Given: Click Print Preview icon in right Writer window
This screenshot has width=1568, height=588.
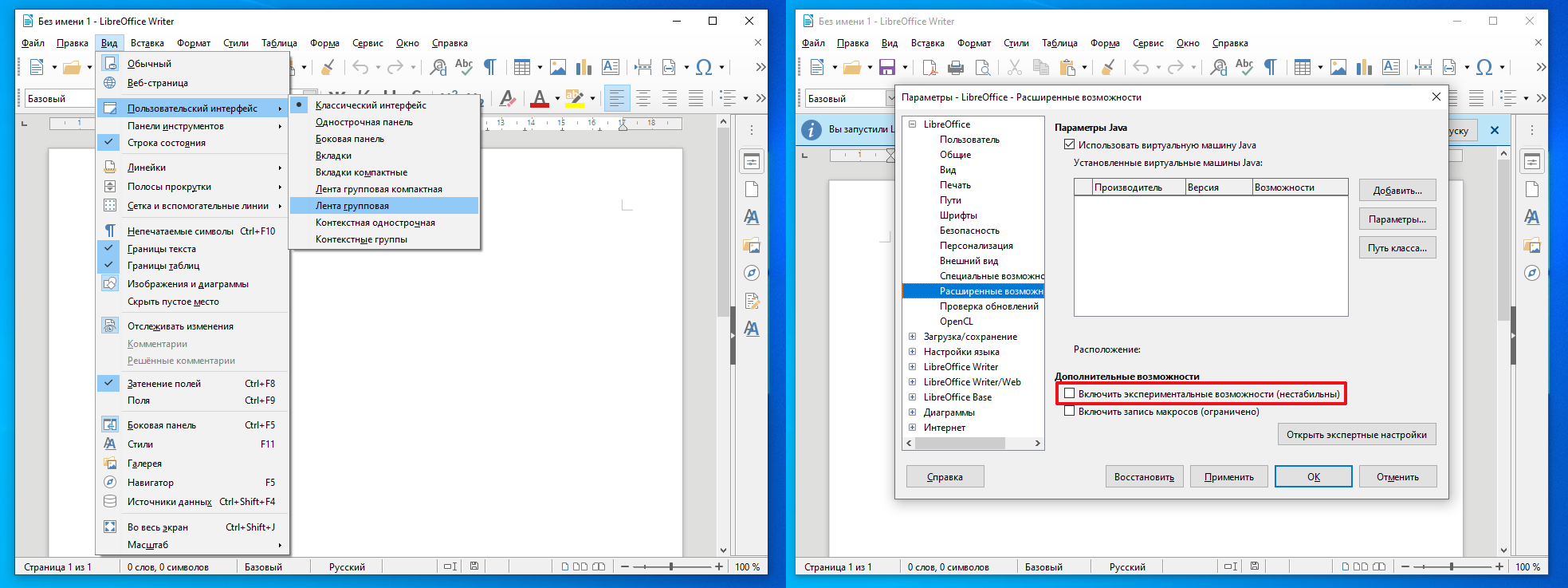Looking at the screenshot, I should pos(983,67).
